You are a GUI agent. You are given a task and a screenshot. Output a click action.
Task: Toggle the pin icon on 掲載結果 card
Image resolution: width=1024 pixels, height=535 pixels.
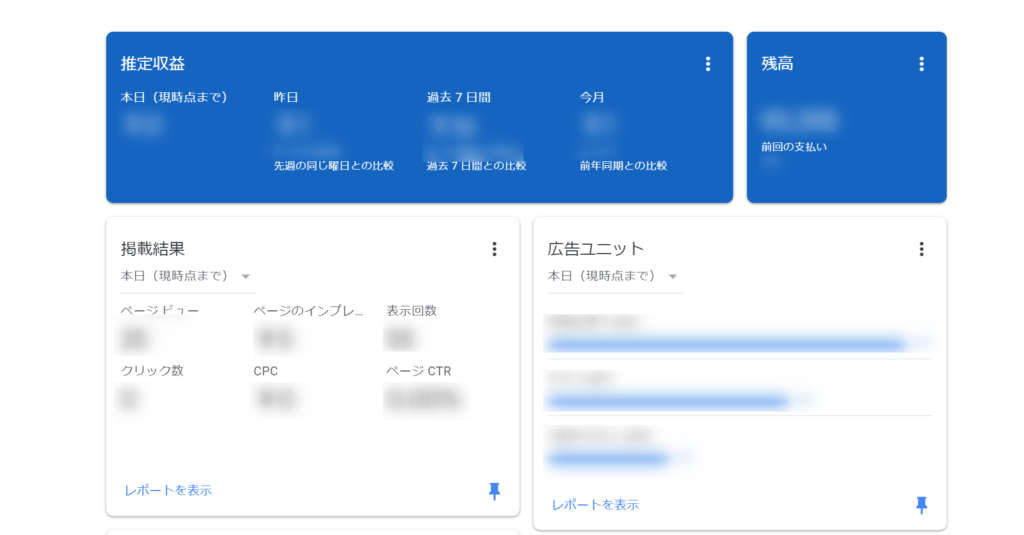[x=494, y=491]
